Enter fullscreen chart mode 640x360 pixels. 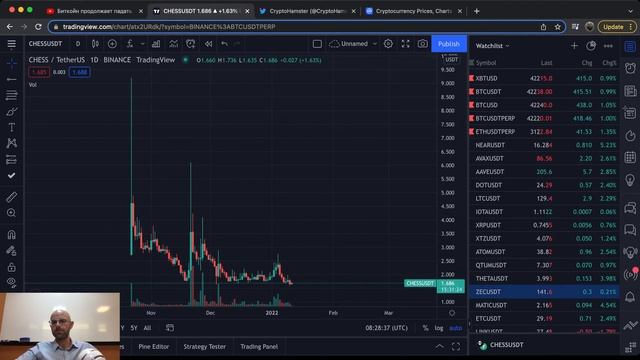pos(405,44)
